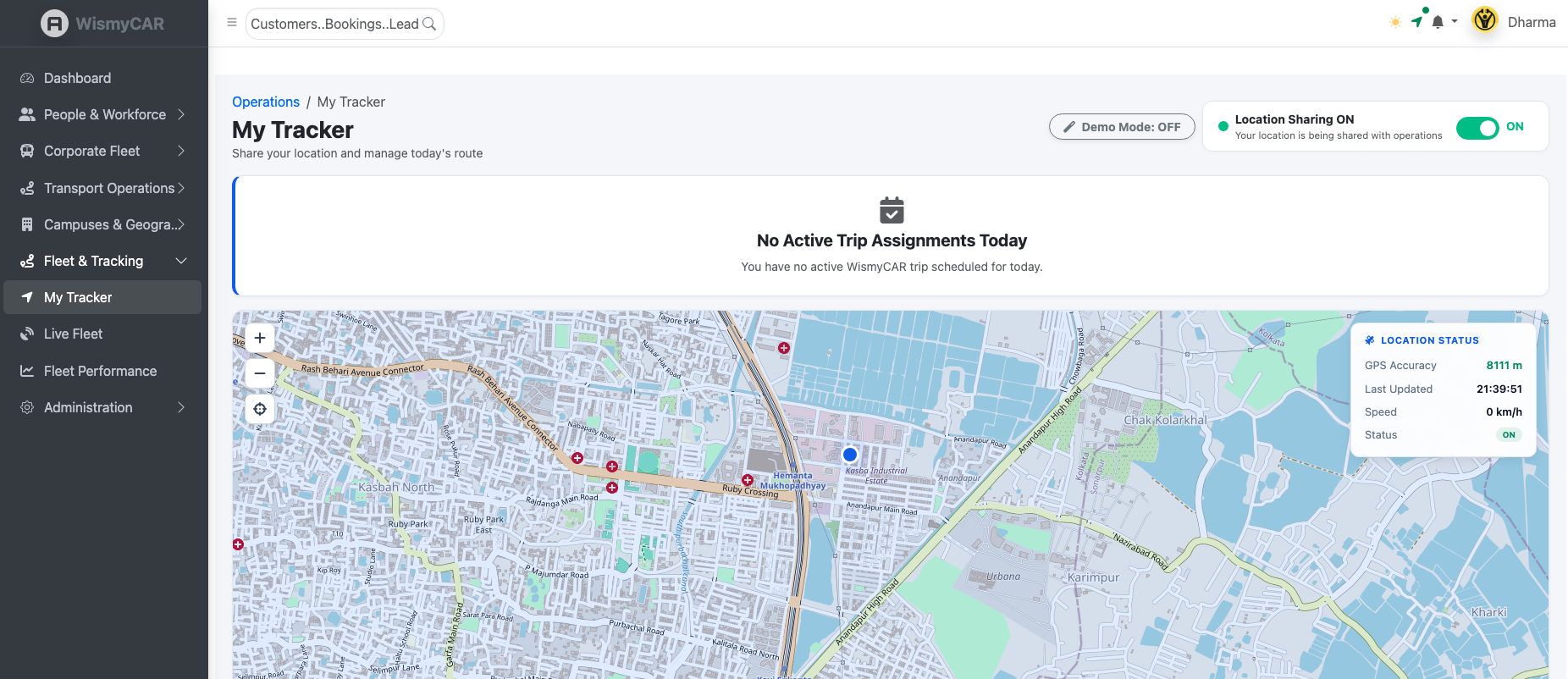Expand Campuses & Geogra.. menu
The height and width of the screenshot is (679, 1568).
[102, 224]
